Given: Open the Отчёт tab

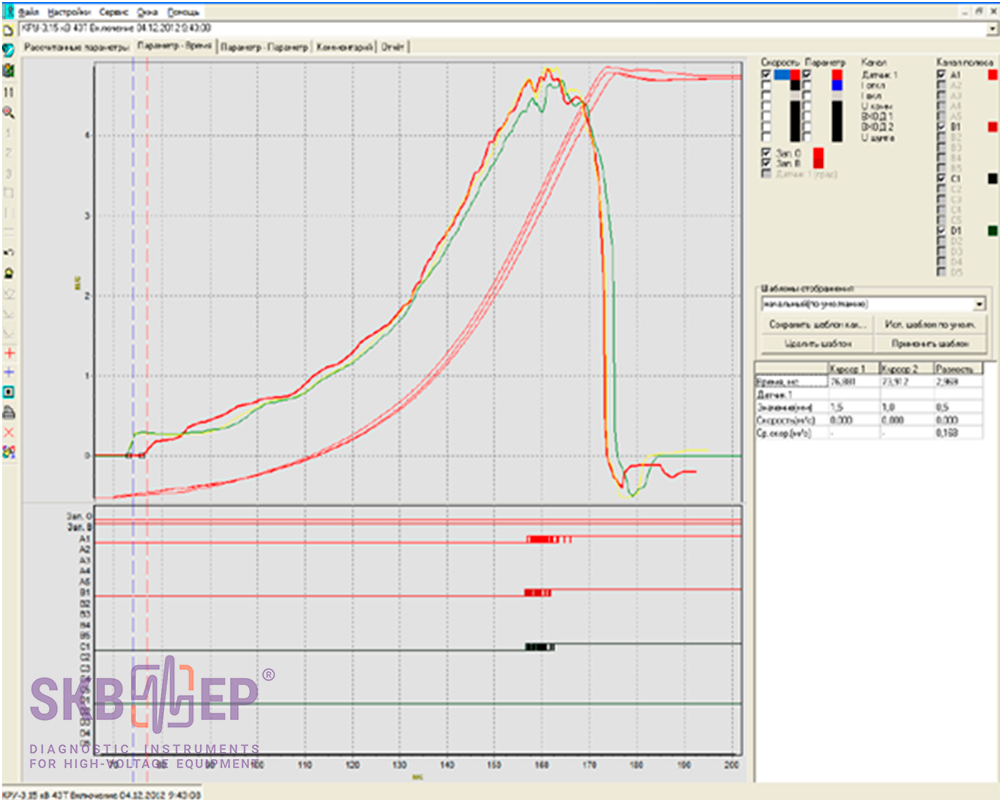Looking at the screenshot, I should point(393,47).
